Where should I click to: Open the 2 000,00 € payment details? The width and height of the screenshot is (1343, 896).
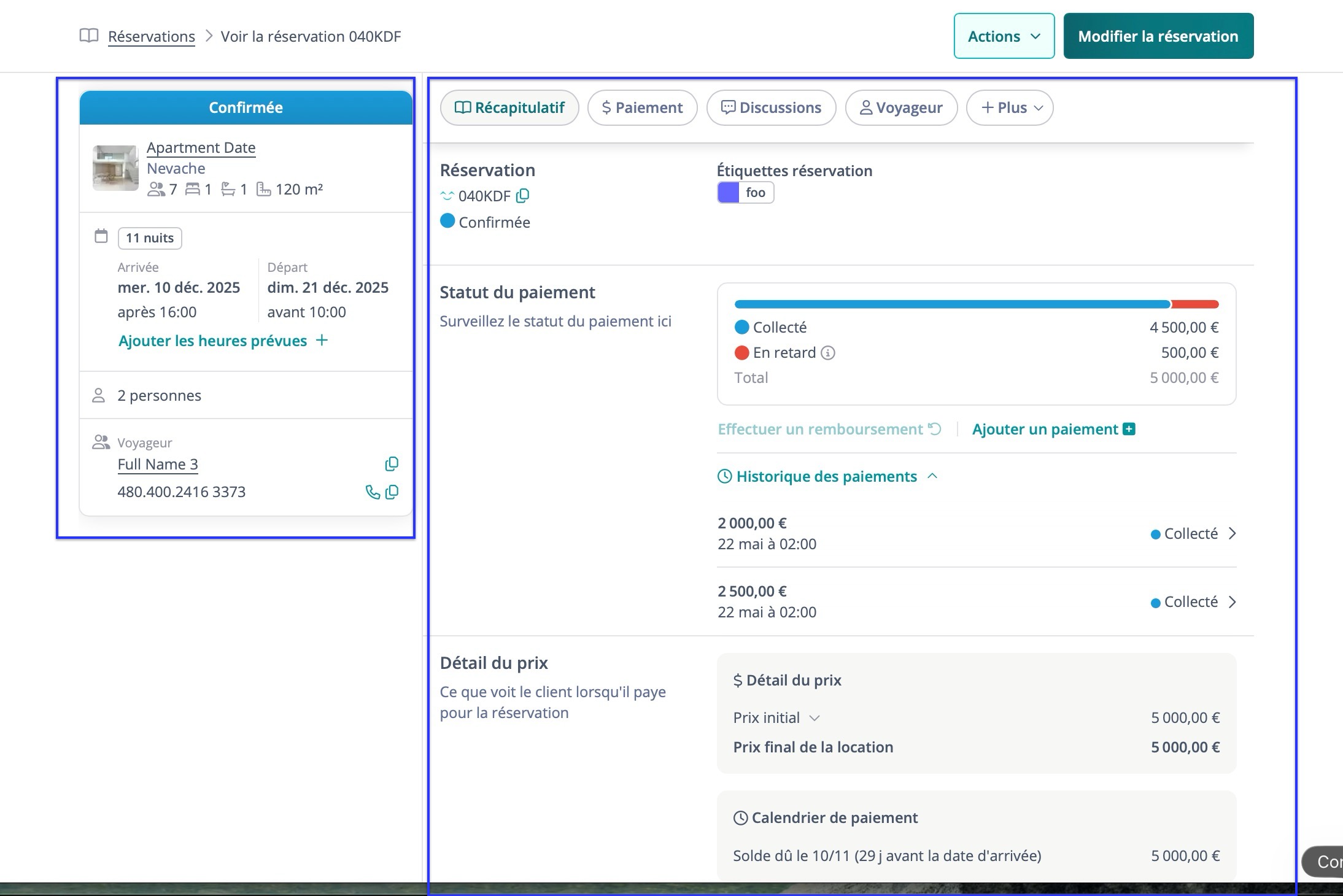tap(1231, 533)
